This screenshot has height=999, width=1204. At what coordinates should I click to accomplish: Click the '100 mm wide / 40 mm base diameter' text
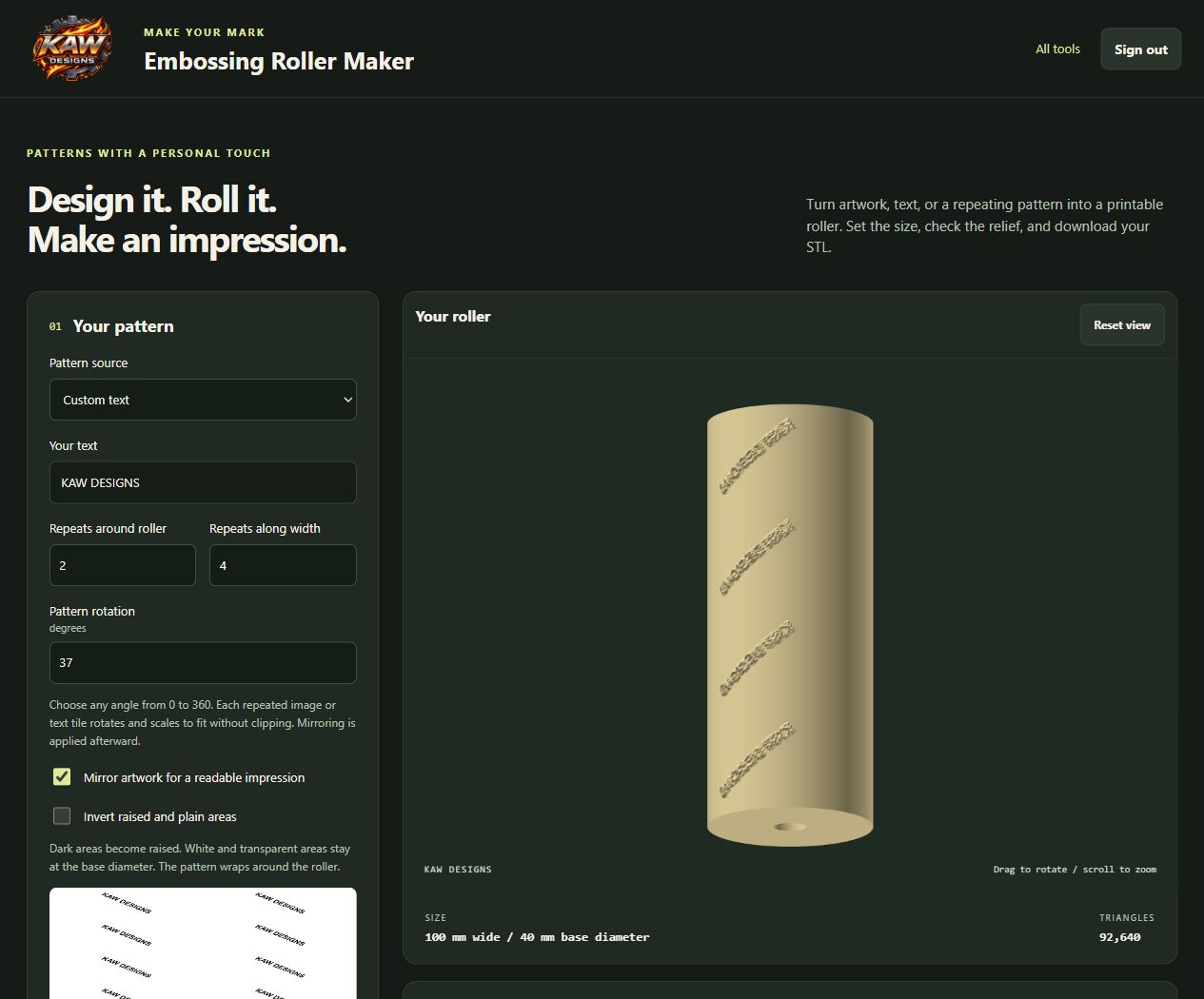(537, 937)
